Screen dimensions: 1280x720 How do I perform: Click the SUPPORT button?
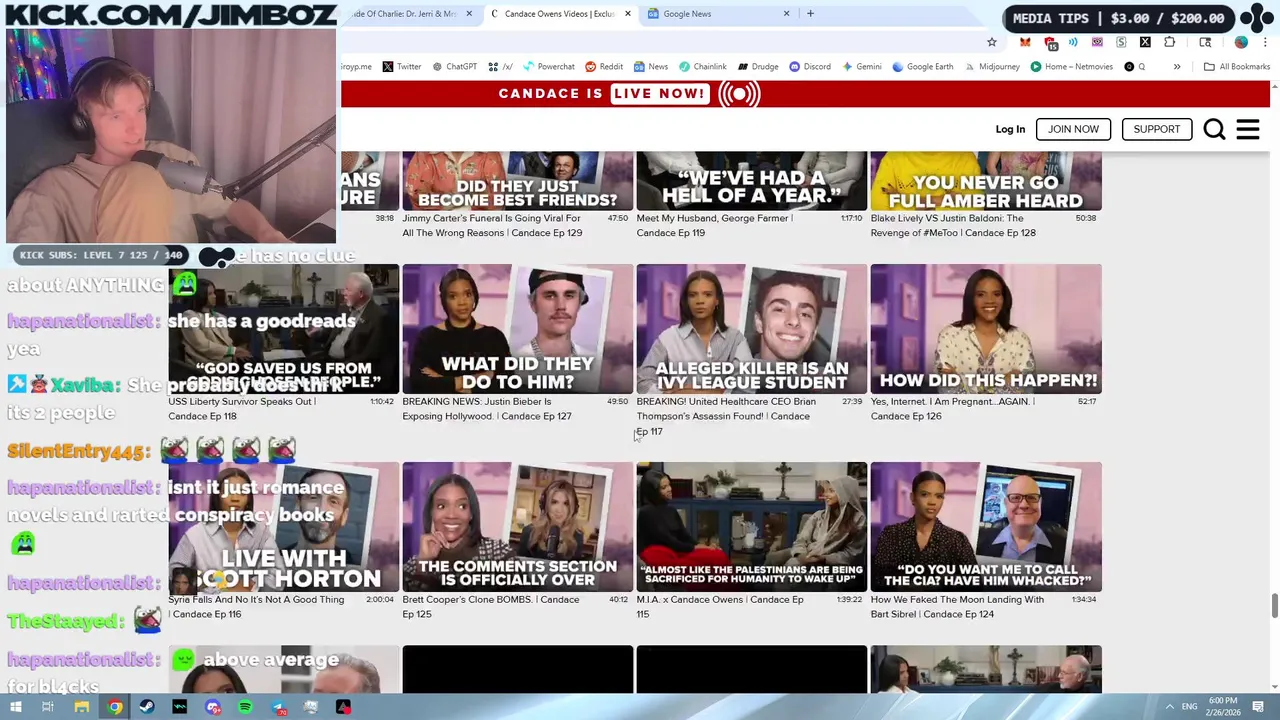pyautogui.click(x=1157, y=129)
